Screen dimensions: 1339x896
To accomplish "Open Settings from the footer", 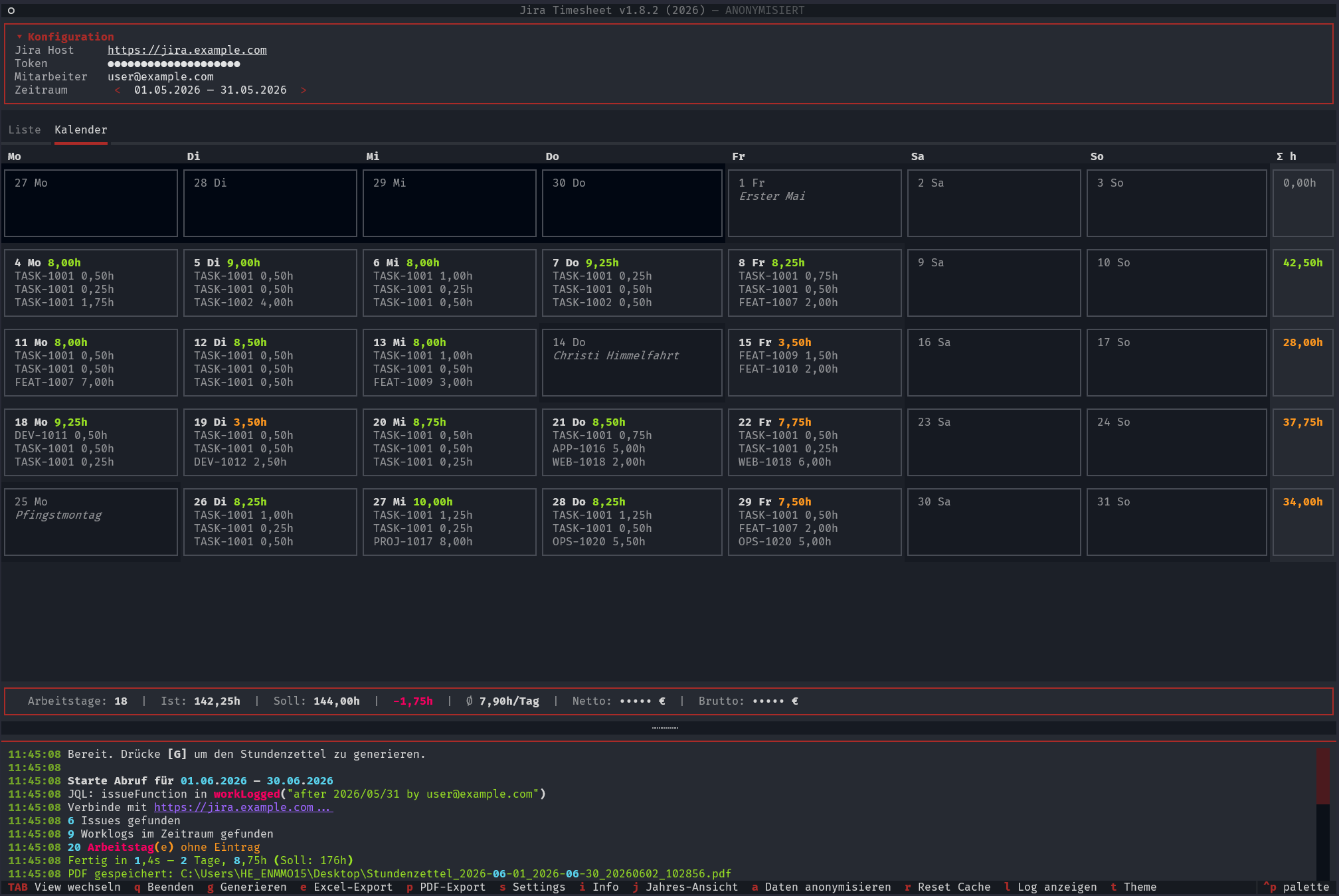I will click(533, 887).
